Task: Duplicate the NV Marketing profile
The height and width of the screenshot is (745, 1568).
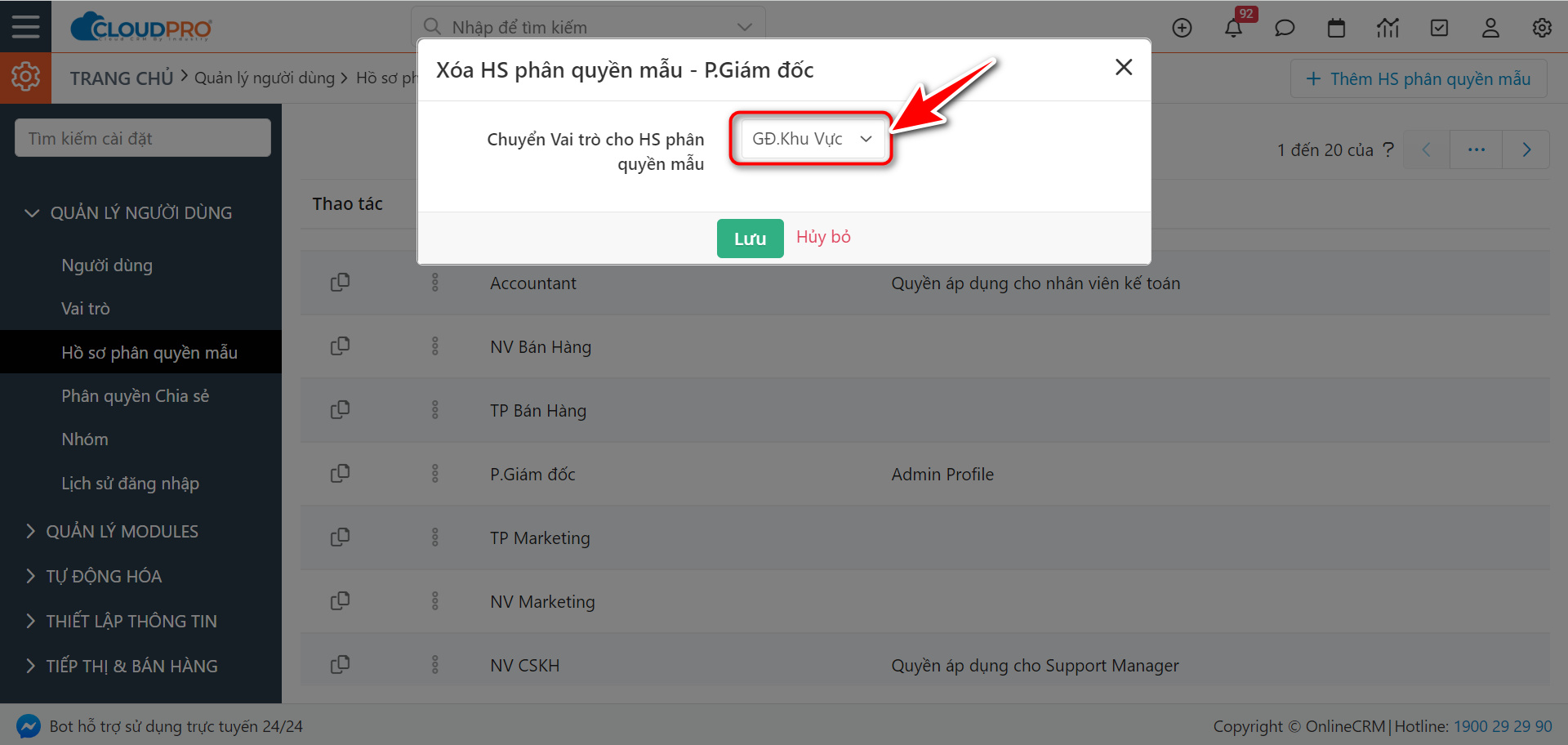Action: pos(340,601)
